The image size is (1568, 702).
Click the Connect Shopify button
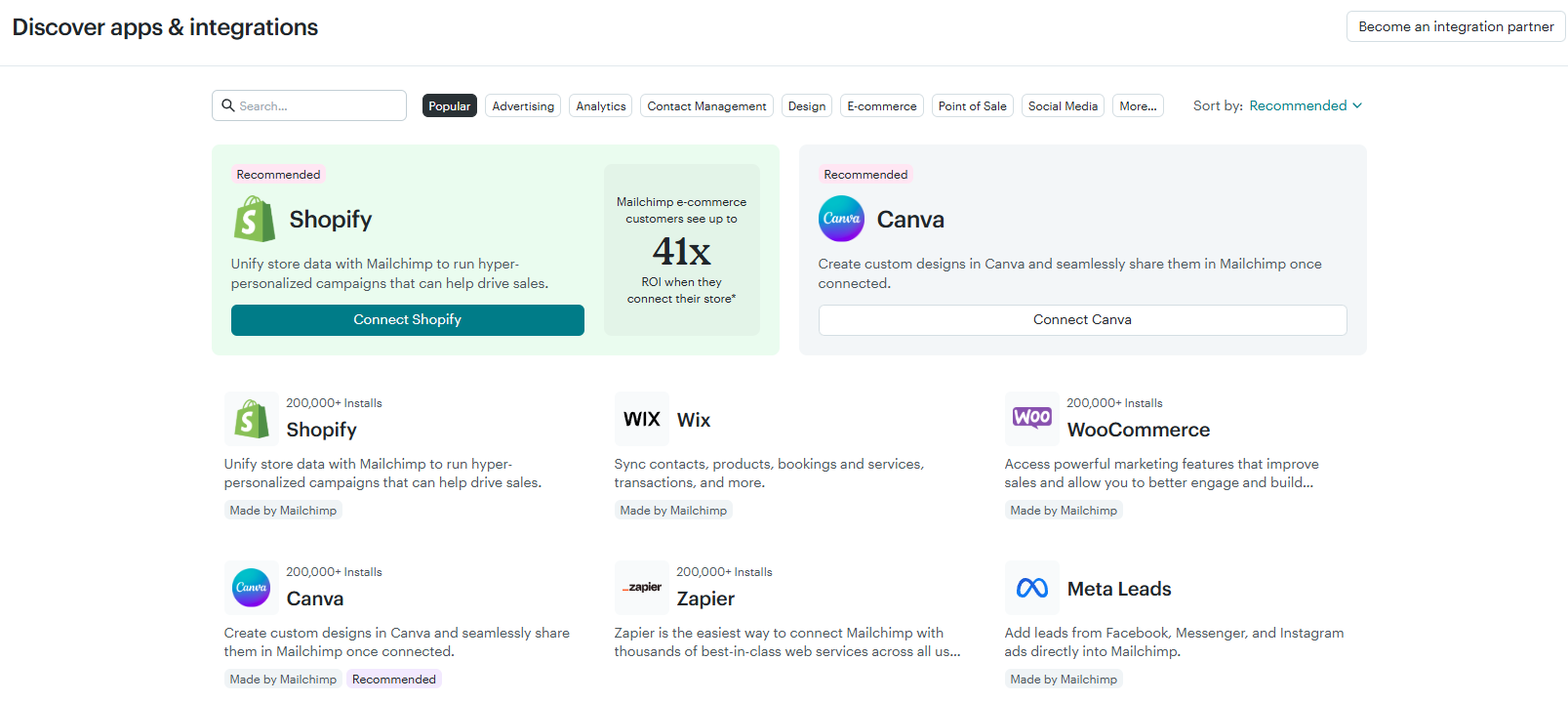point(408,320)
